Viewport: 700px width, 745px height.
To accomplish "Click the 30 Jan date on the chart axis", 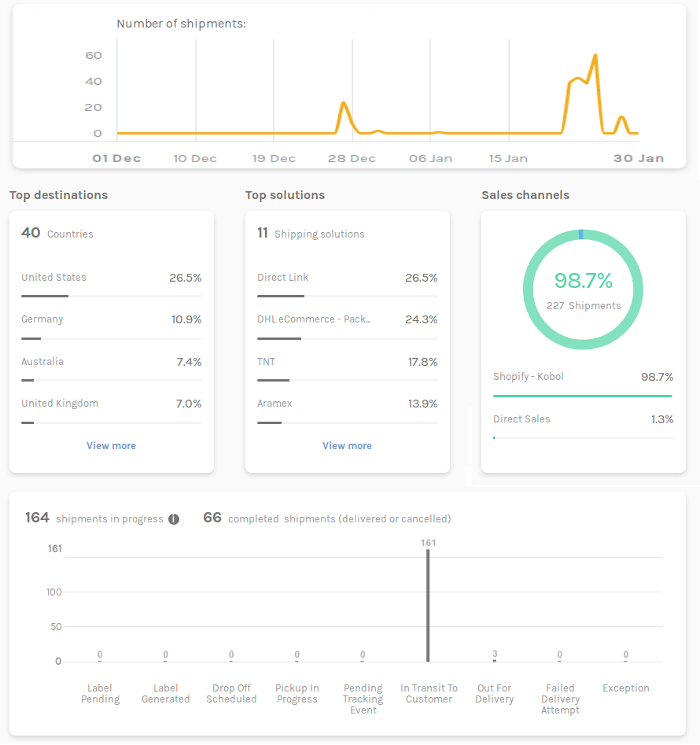I will click(x=638, y=158).
